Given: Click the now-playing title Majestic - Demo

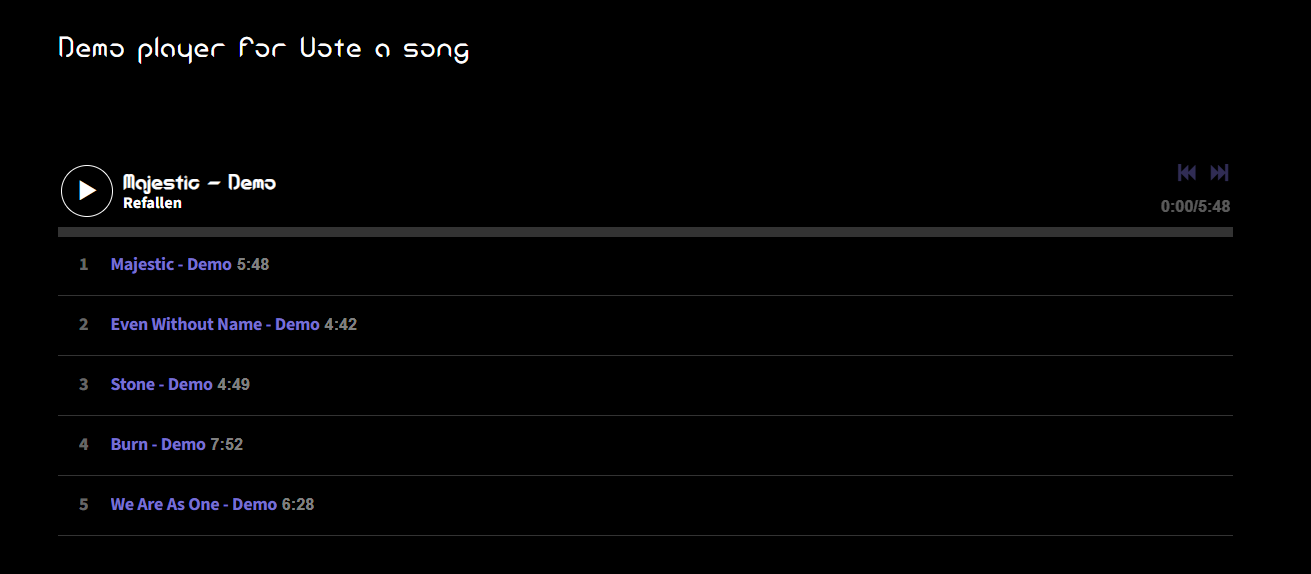Looking at the screenshot, I should (199, 183).
